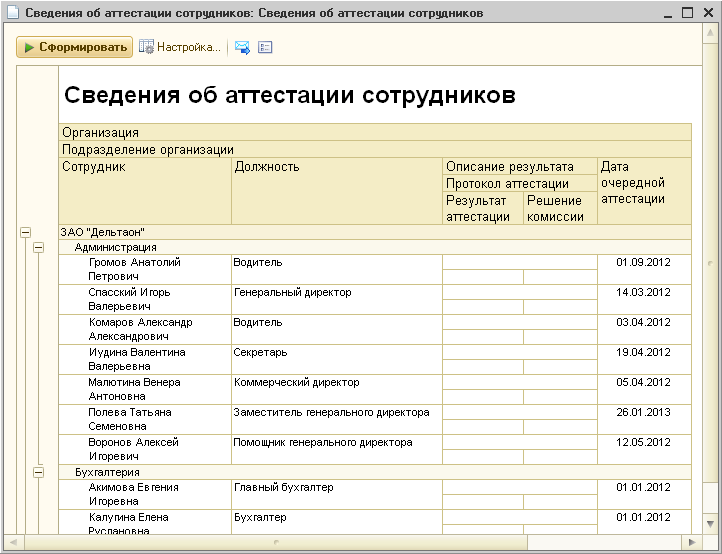Click the Сформировать button
Image resolution: width=722 pixels, height=554 pixels.
coord(75,47)
